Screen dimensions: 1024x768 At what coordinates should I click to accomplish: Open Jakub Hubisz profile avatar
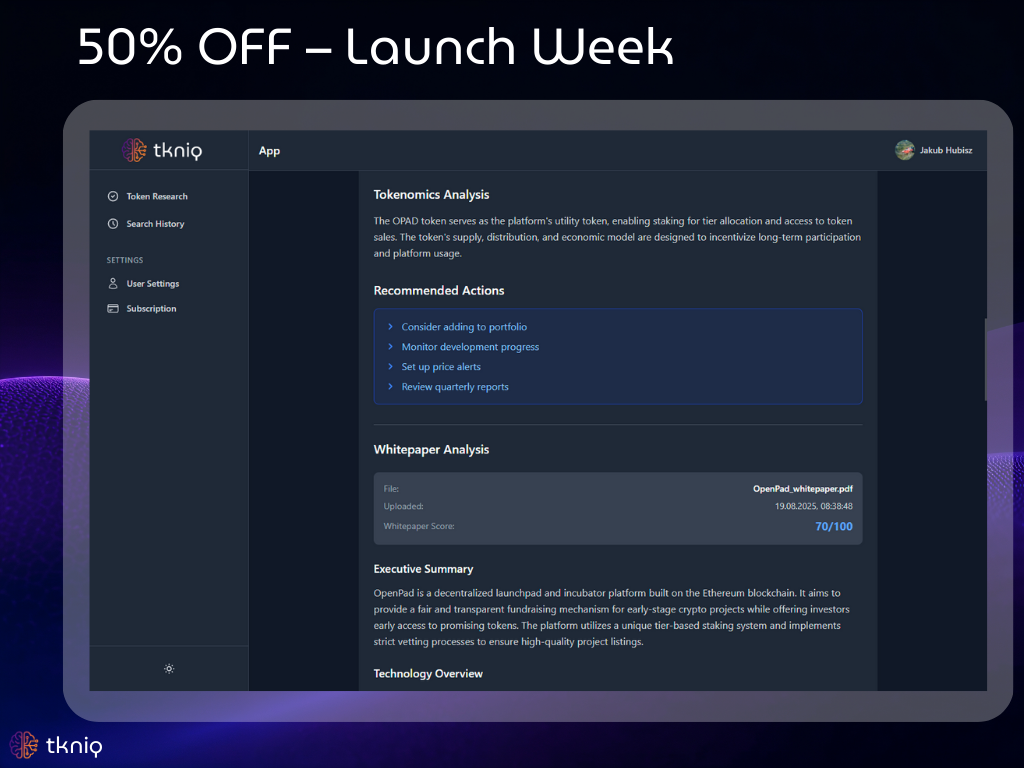tap(904, 150)
